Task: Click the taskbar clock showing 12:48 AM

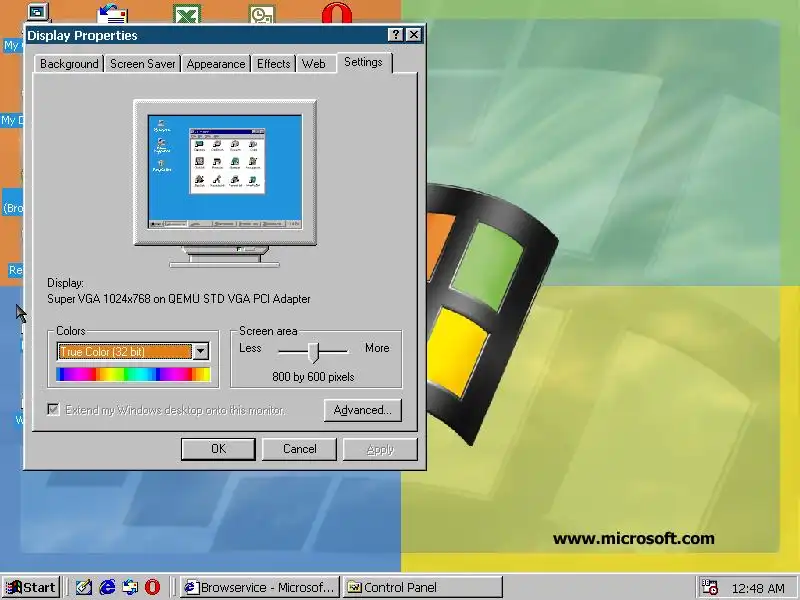Action: tap(758, 588)
